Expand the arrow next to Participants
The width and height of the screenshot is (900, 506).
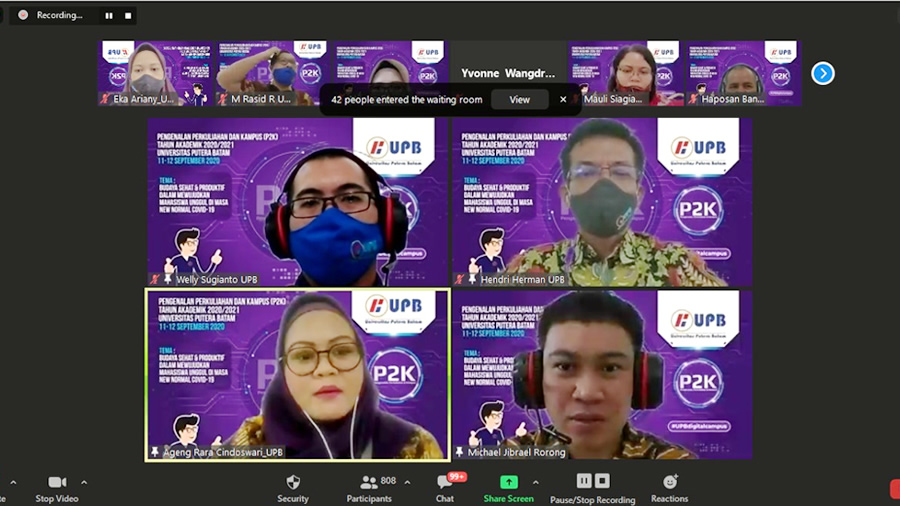pos(407,482)
